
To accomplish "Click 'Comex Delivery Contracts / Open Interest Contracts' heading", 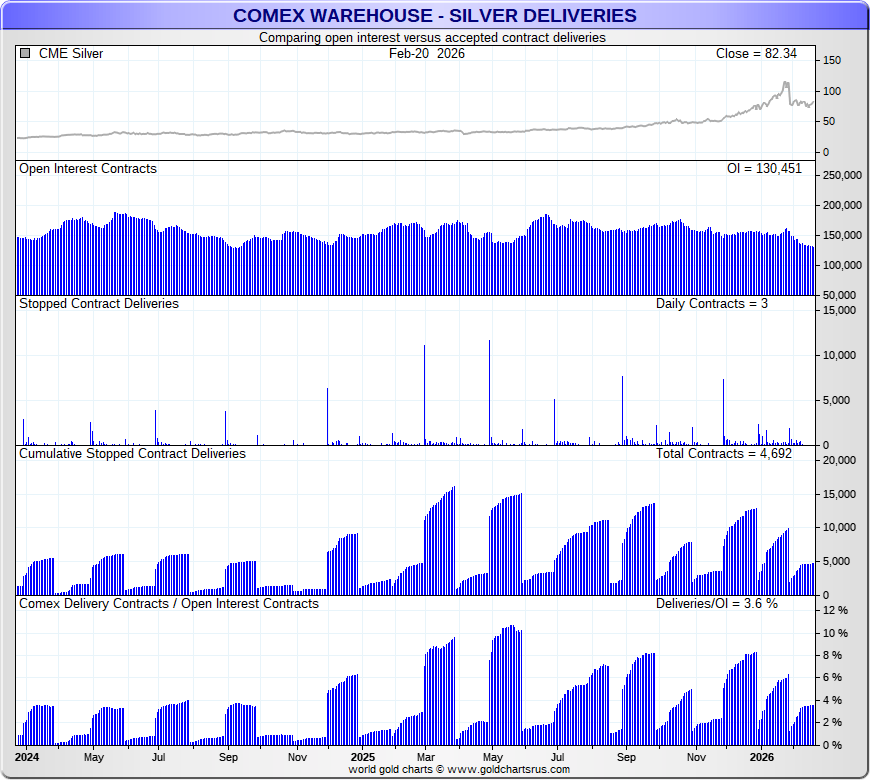I will tap(169, 604).
